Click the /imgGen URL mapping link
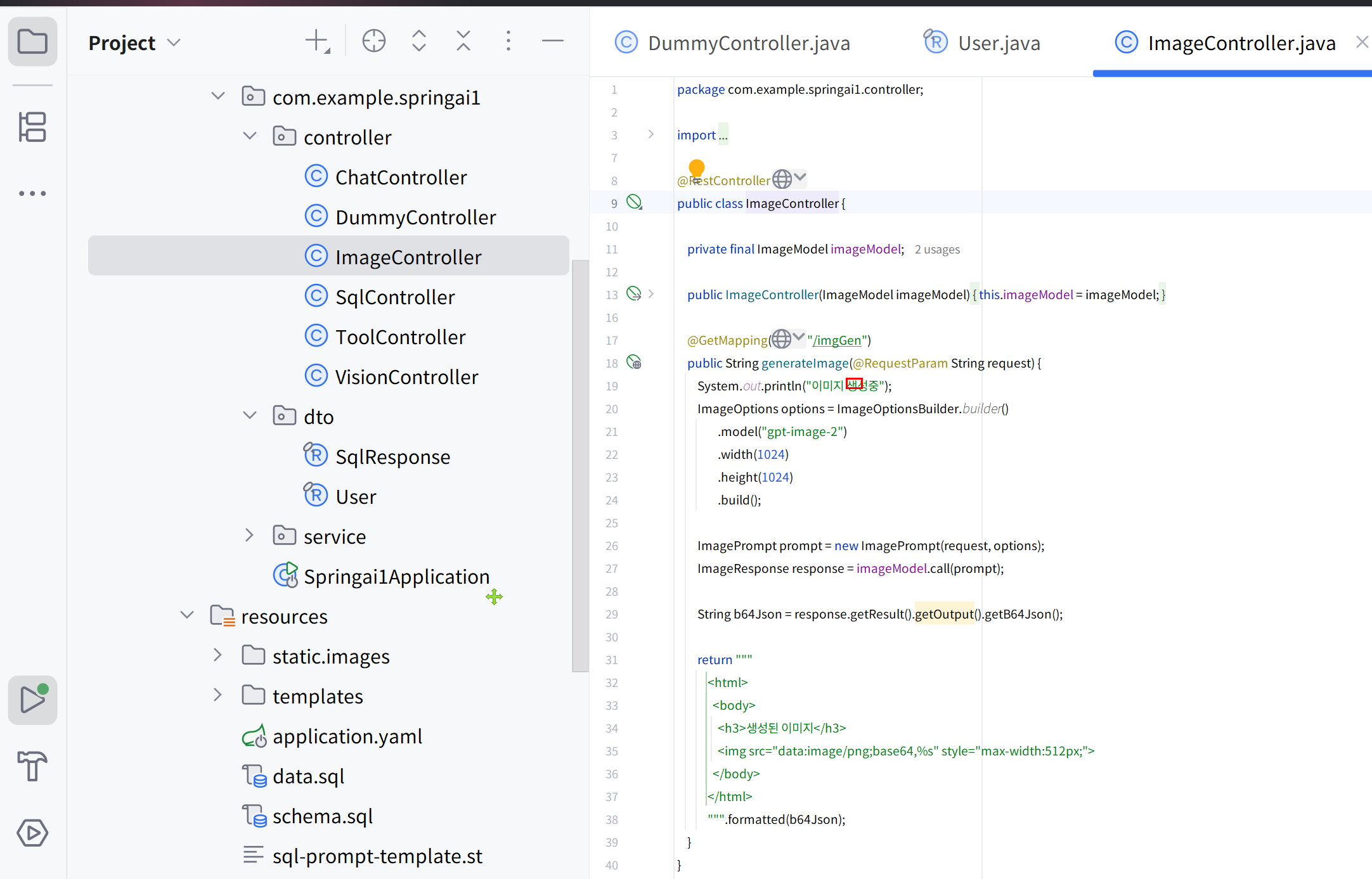The height and width of the screenshot is (879, 1372). tap(837, 340)
